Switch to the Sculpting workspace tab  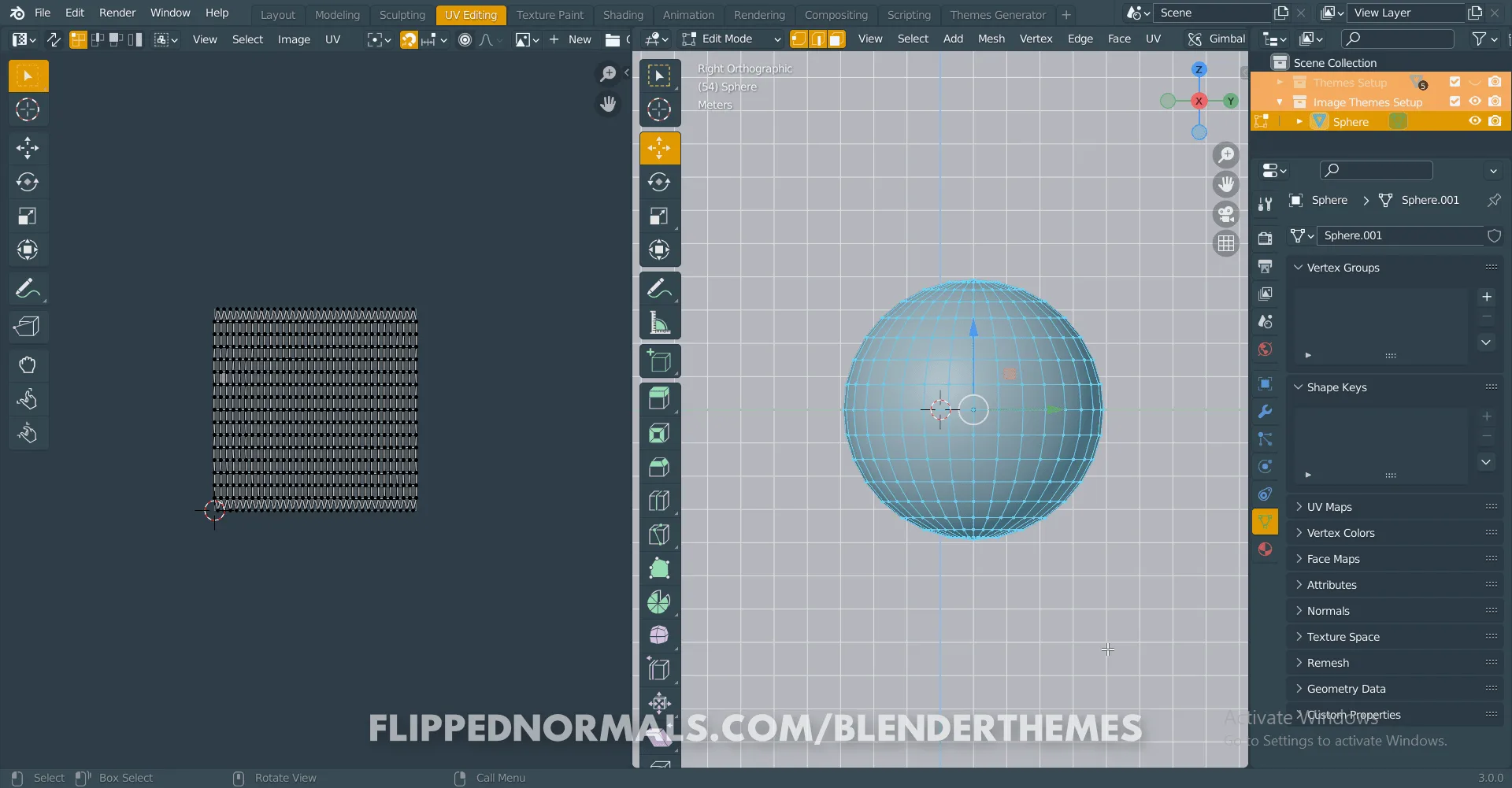402,15
